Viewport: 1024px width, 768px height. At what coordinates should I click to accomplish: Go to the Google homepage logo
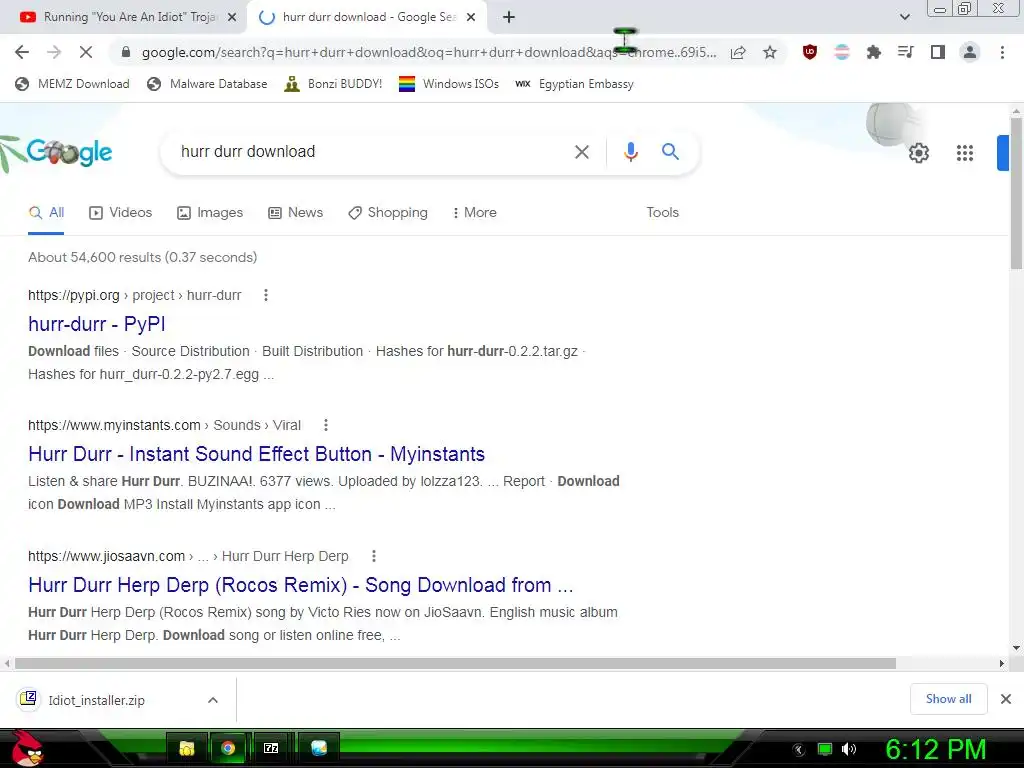pos(69,152)
